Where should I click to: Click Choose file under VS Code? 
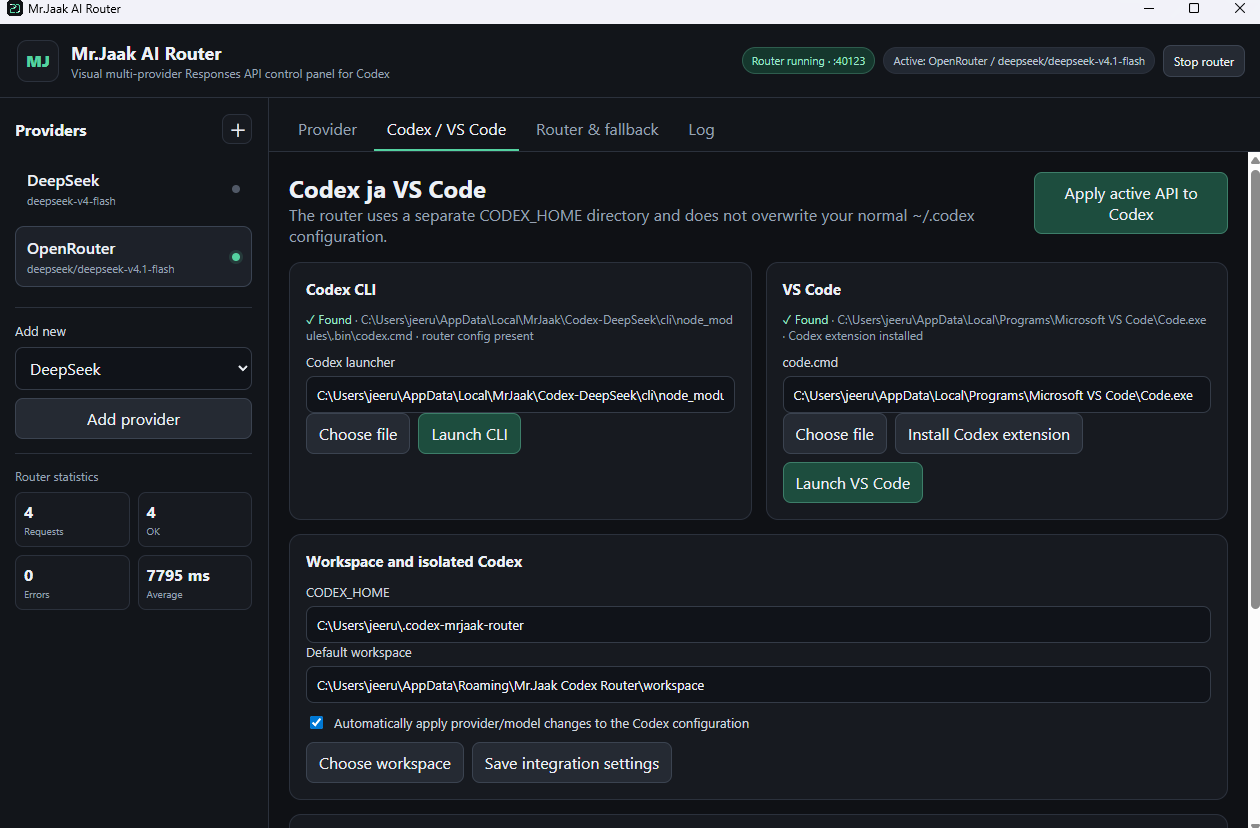point(834,434)
